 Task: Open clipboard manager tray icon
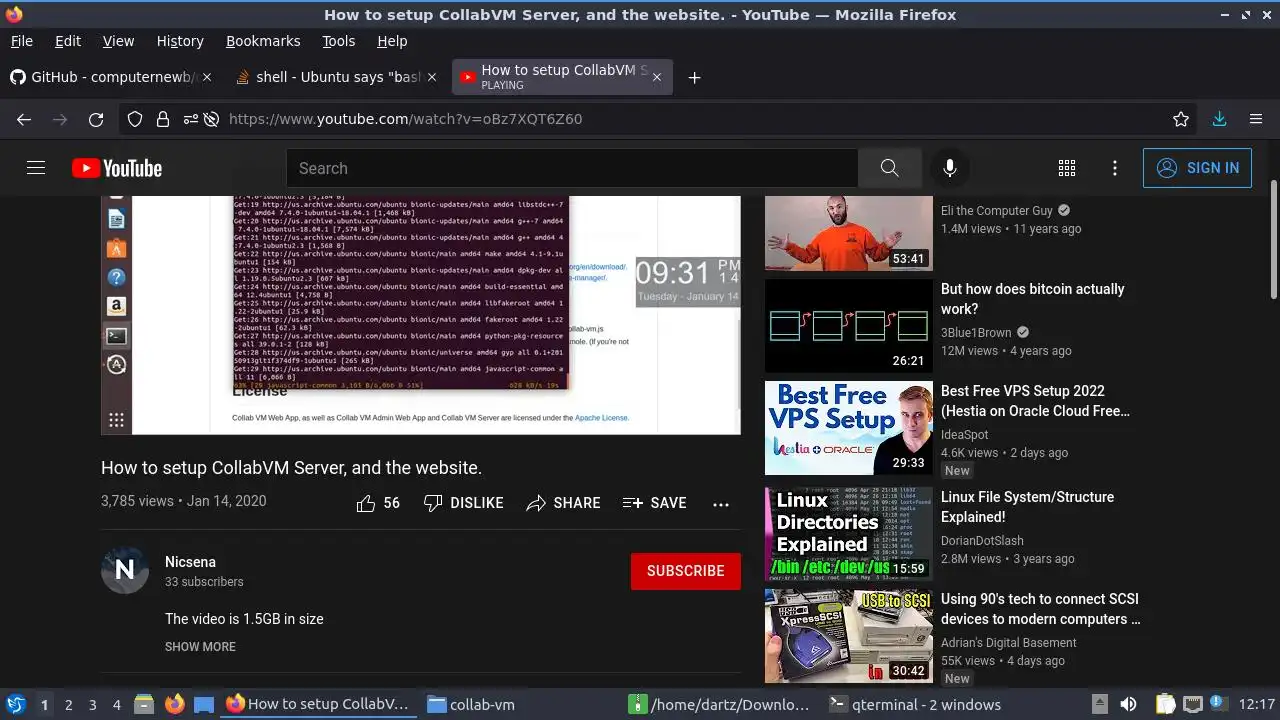[1165, 704]
